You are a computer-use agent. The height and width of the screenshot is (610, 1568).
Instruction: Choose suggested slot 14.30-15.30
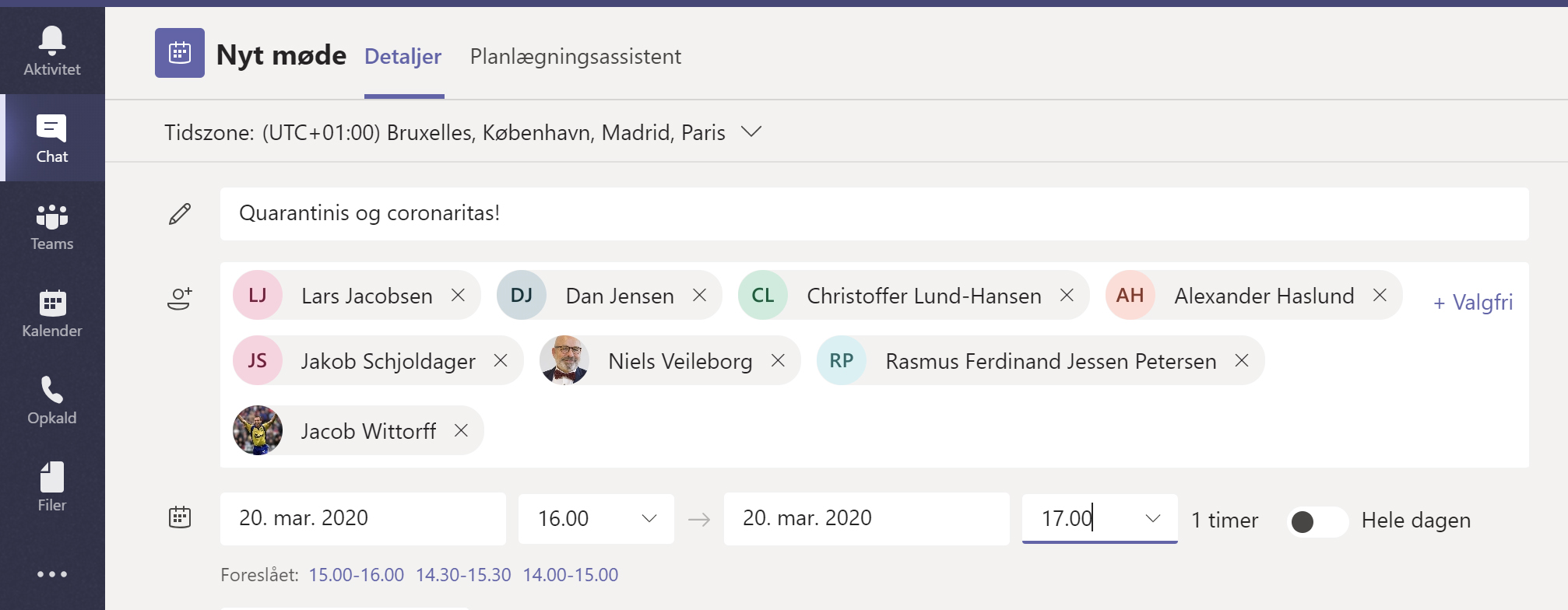click(463, 575)
